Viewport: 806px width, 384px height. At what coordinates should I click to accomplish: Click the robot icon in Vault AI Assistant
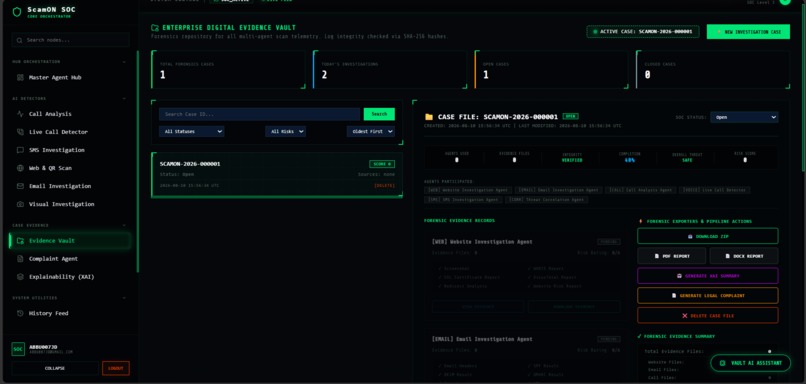pos(722,363)
